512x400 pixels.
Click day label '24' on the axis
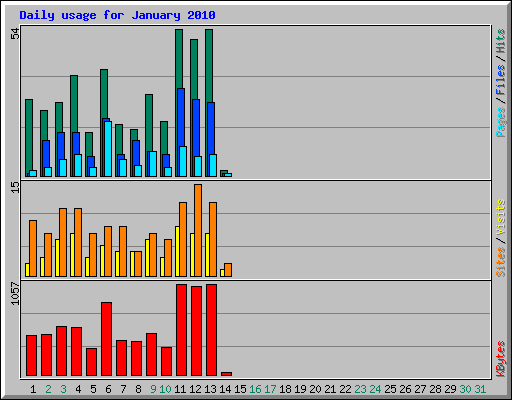[x=375, y=389]
